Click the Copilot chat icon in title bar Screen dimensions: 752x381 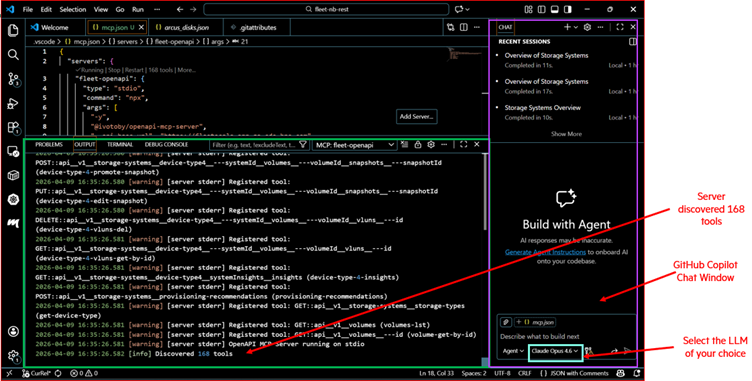click(459, 9)
